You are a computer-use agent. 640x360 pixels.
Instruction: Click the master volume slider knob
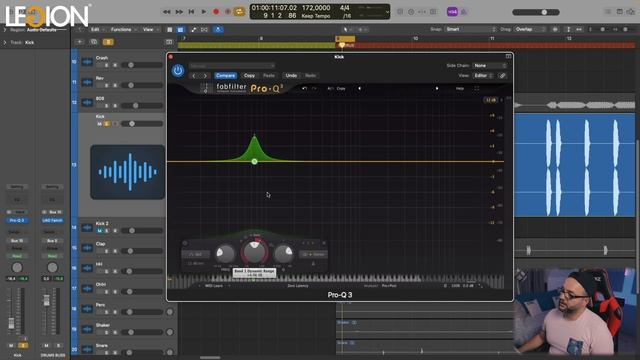pos(544,12)
